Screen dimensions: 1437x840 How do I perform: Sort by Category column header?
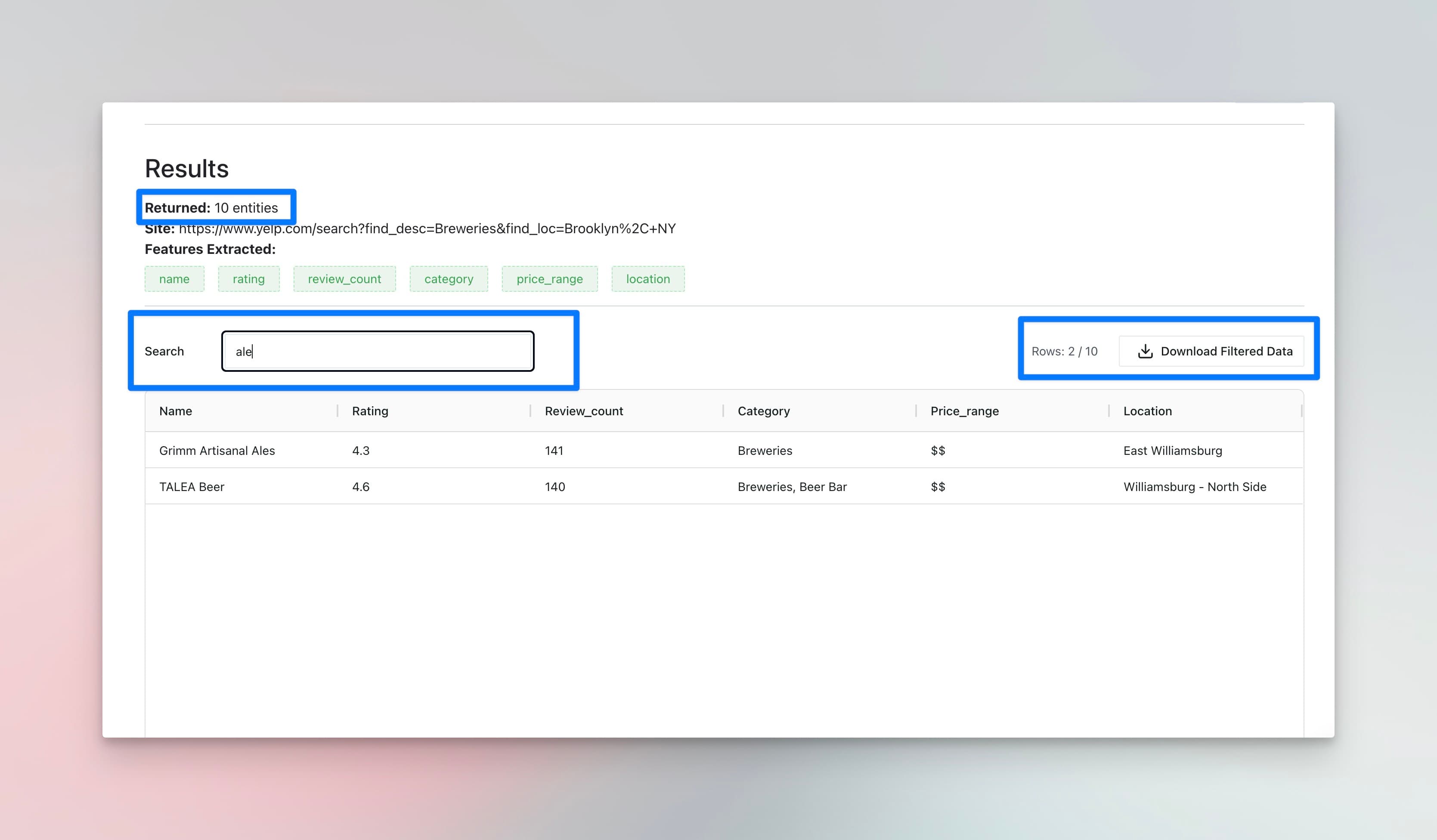[x=764, y=411]
